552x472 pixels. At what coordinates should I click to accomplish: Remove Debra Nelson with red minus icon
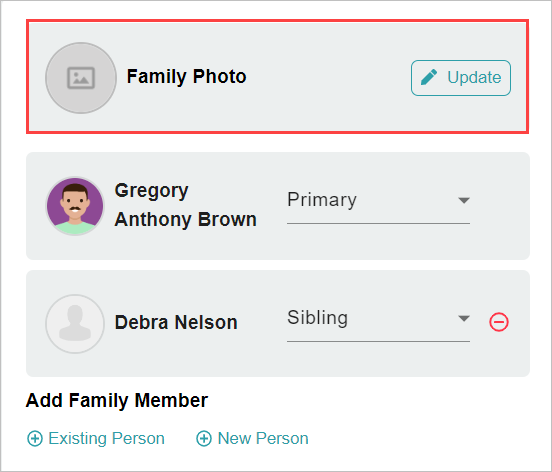coord(498,322)
